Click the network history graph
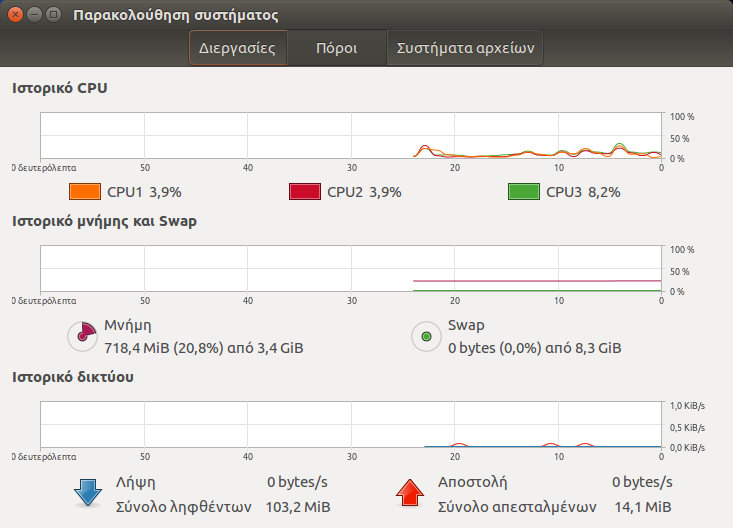Viewport: 733px width, 528px height. (x=351, y=425)
